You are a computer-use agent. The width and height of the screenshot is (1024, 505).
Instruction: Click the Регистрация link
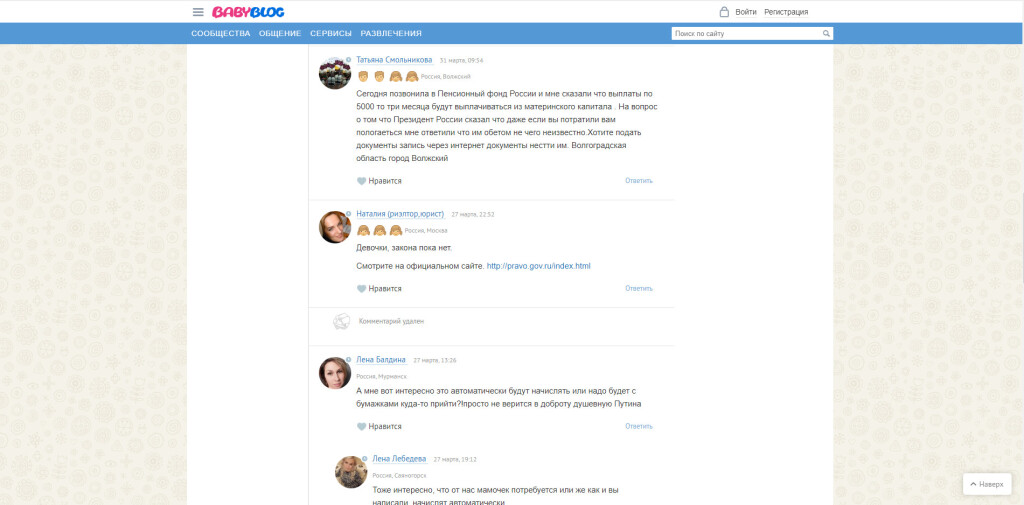(786, 12)
